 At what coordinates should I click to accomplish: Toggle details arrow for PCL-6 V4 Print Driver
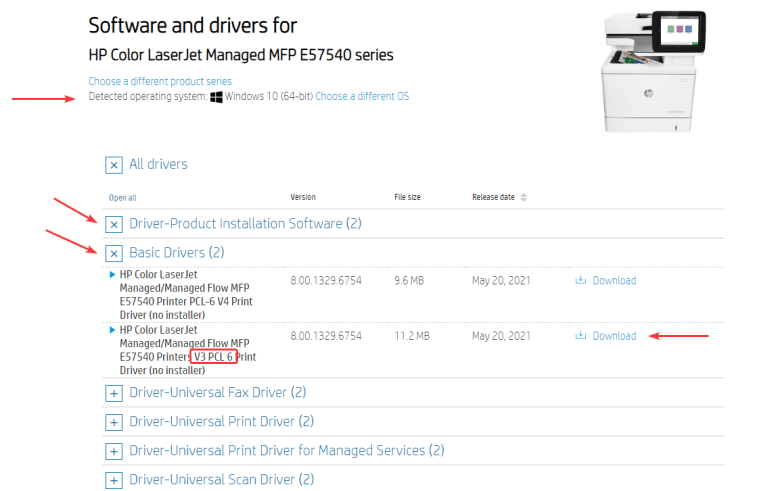112,273
